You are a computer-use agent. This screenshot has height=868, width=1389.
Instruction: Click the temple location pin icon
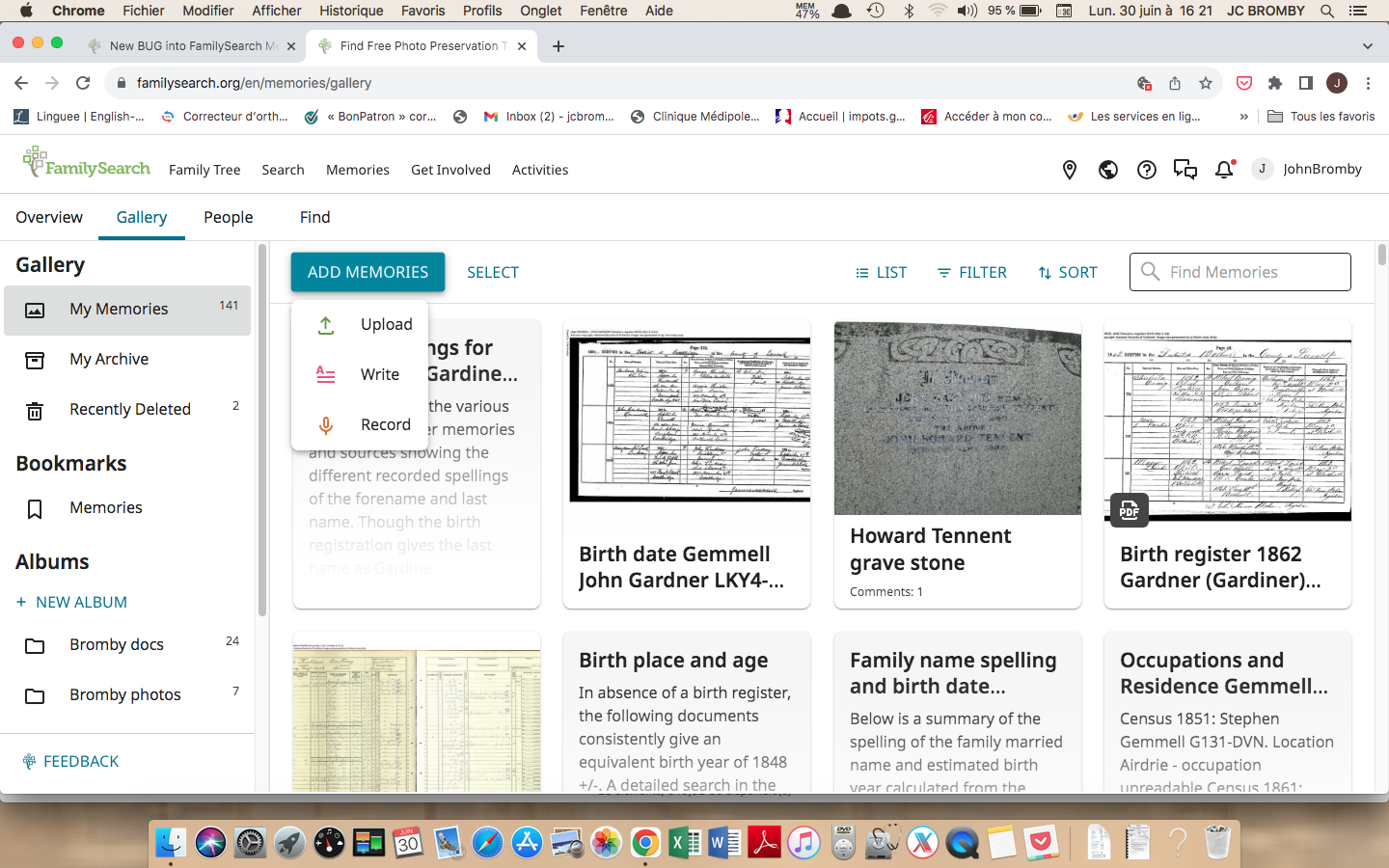[1070, 170]
